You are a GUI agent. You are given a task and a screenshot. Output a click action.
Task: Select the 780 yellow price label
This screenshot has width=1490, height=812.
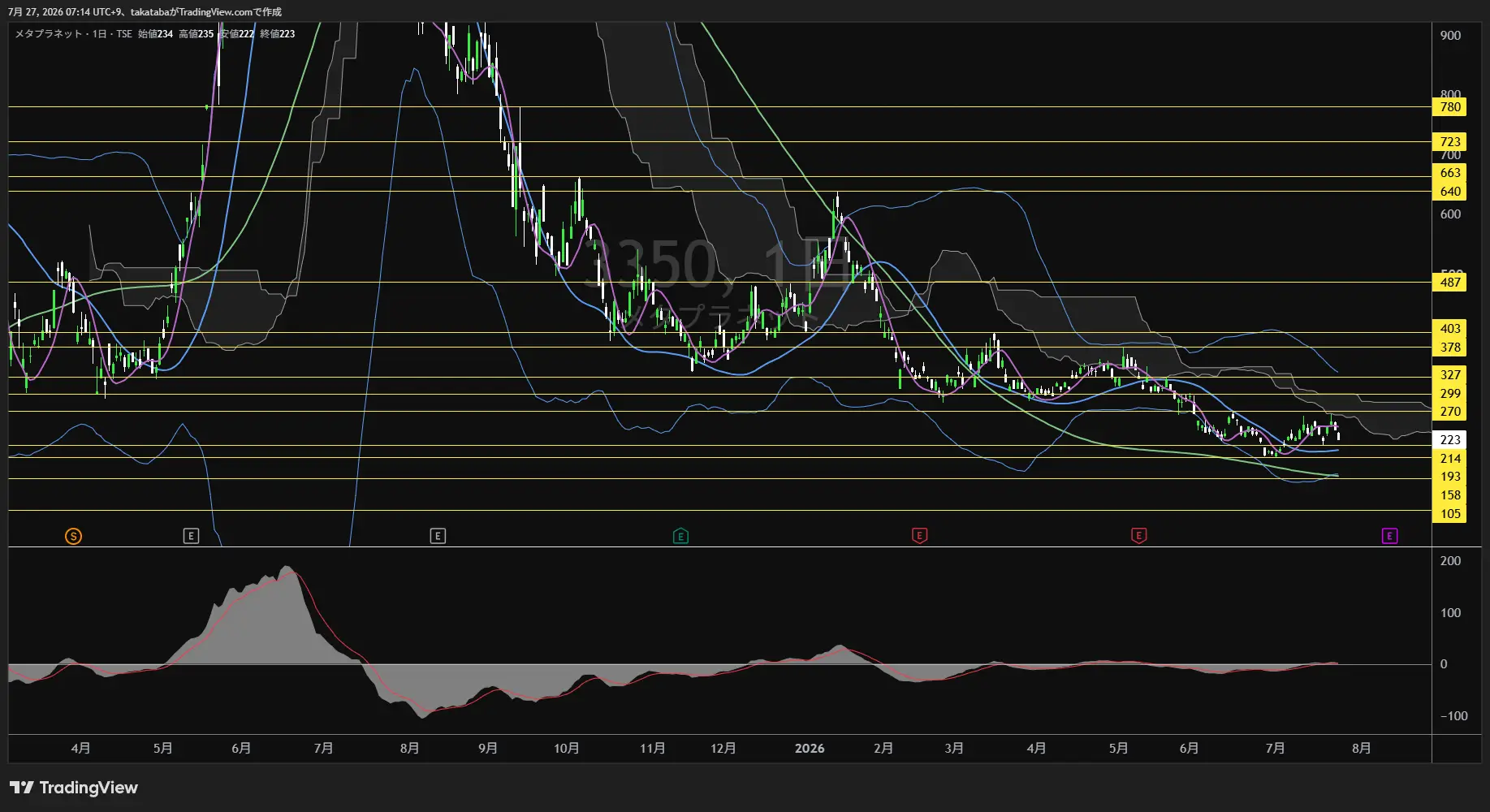pos(1449,107)
